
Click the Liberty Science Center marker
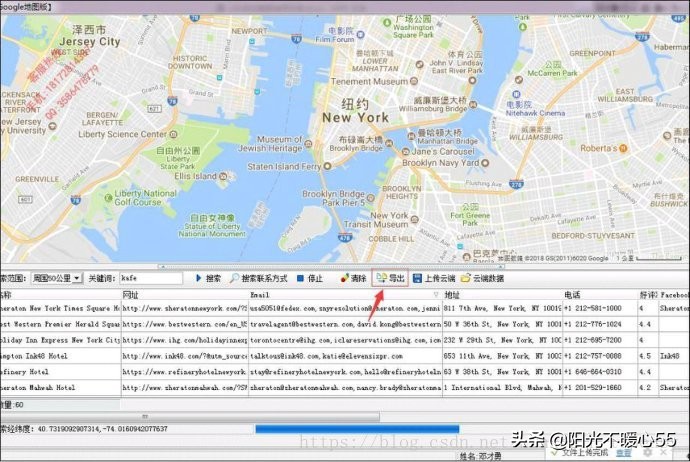(x=173, y=134)
